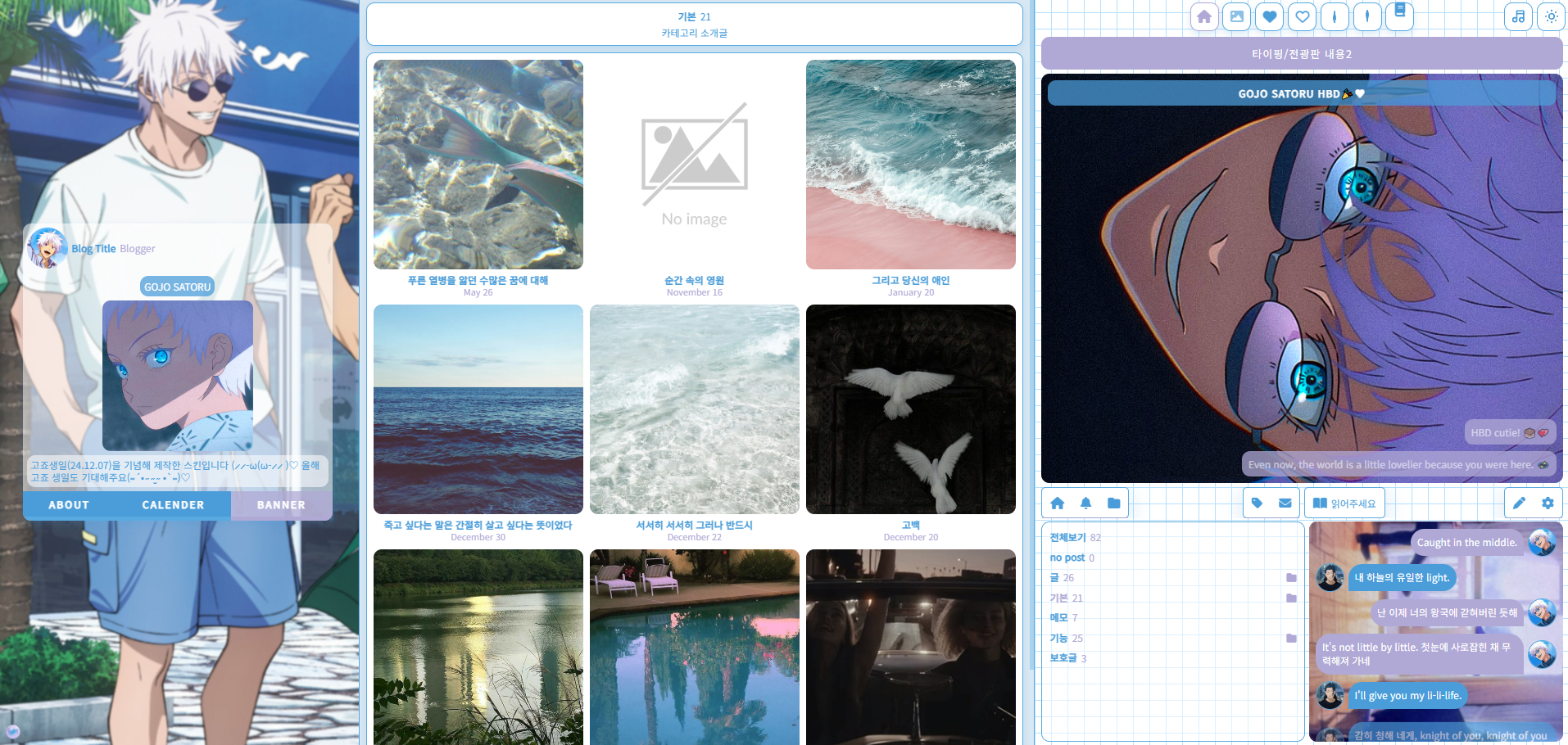Screen dimensions: 1568x745
Task: Open the pale sea foam post thumbnail
Action: pos(695,409)
